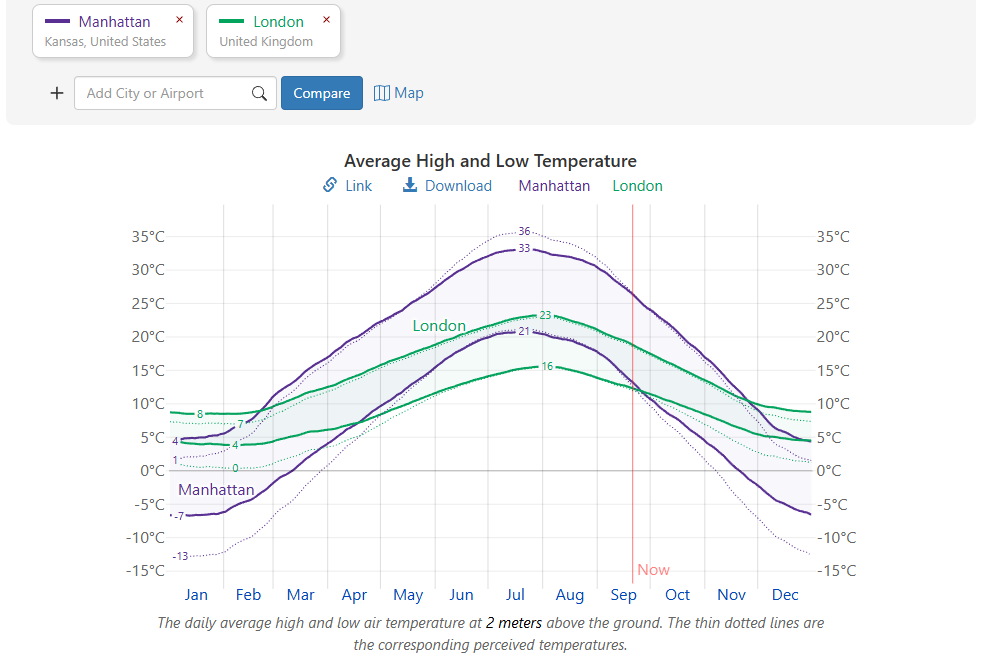Click the right -15°C axis label
The width and height of the screenshot is (984, 671).
pos(836,571)
